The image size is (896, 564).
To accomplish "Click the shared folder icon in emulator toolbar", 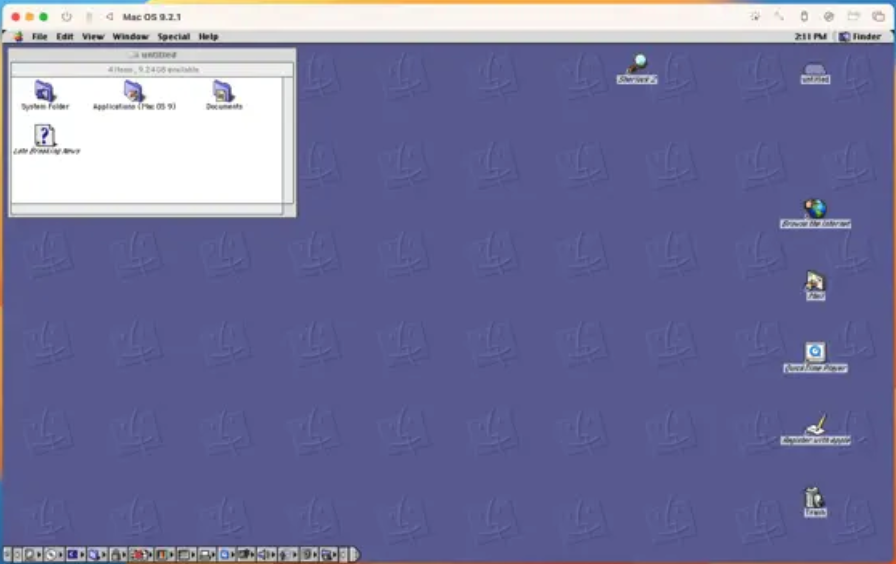I will pos(854,17).
